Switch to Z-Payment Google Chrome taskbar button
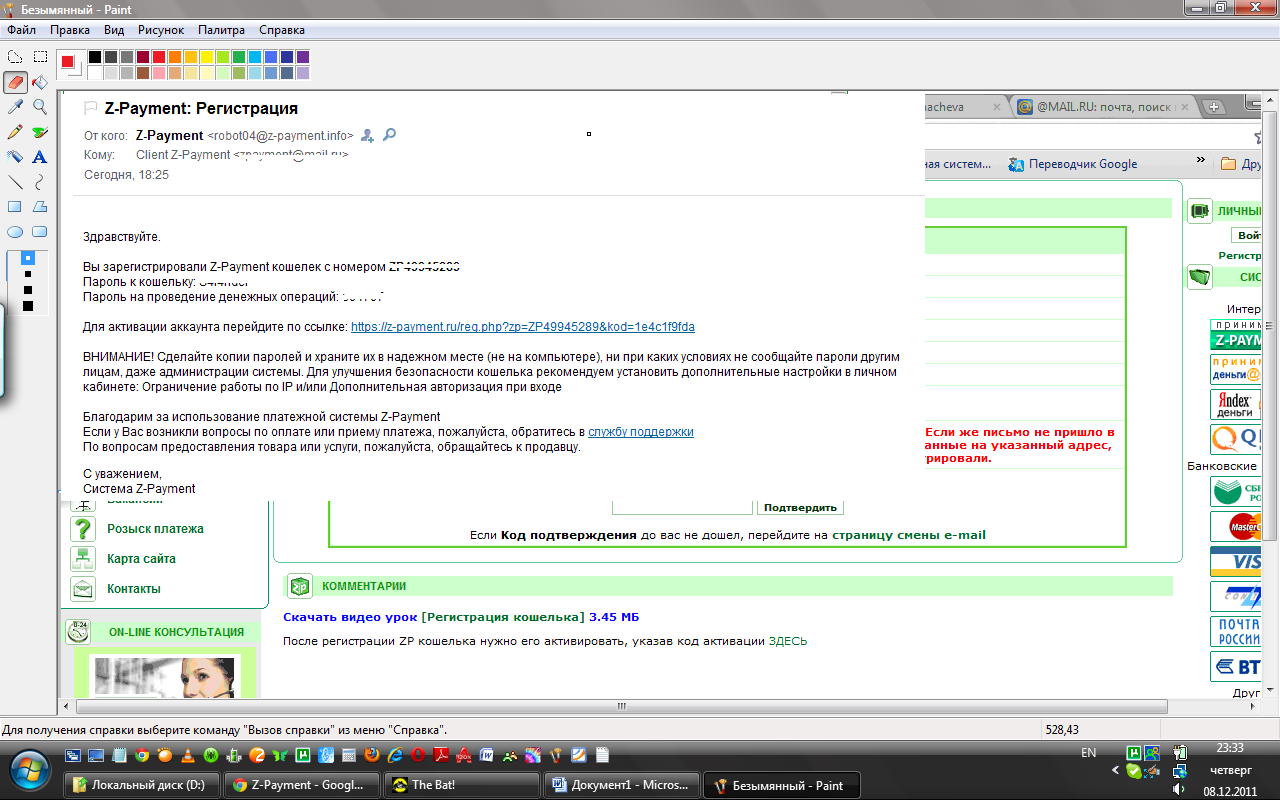Image resolution: width=1280 pixels, height=800 pixels. coord(302,785)
